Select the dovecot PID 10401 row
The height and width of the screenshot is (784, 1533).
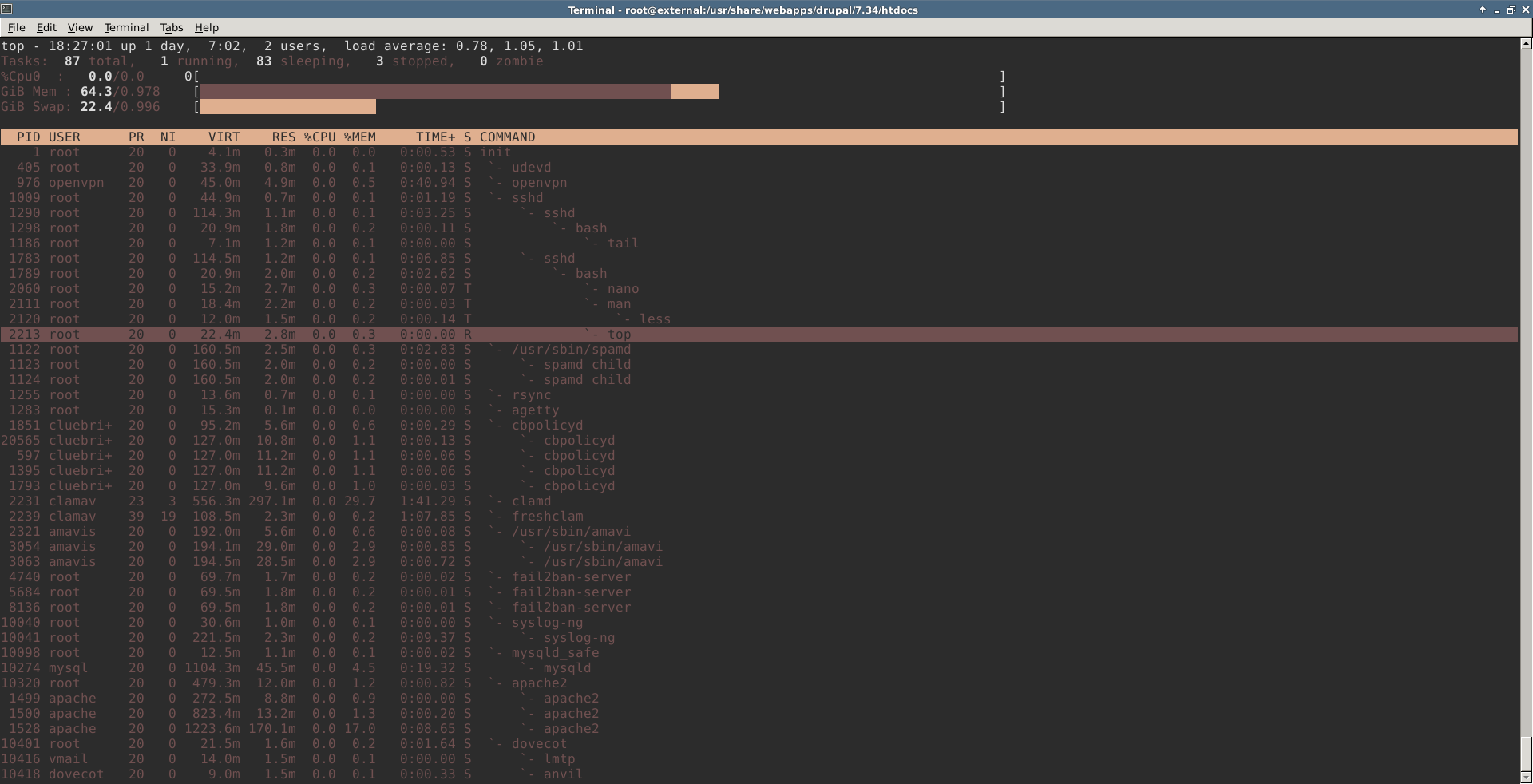(759, 744)
